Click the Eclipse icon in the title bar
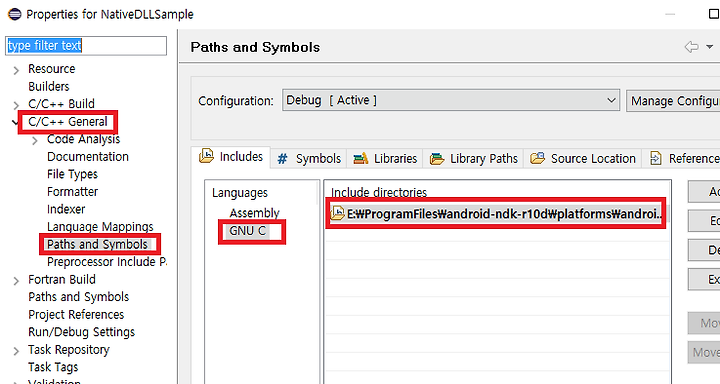Screen dimensions: 720x384 [x=15, y=14]
